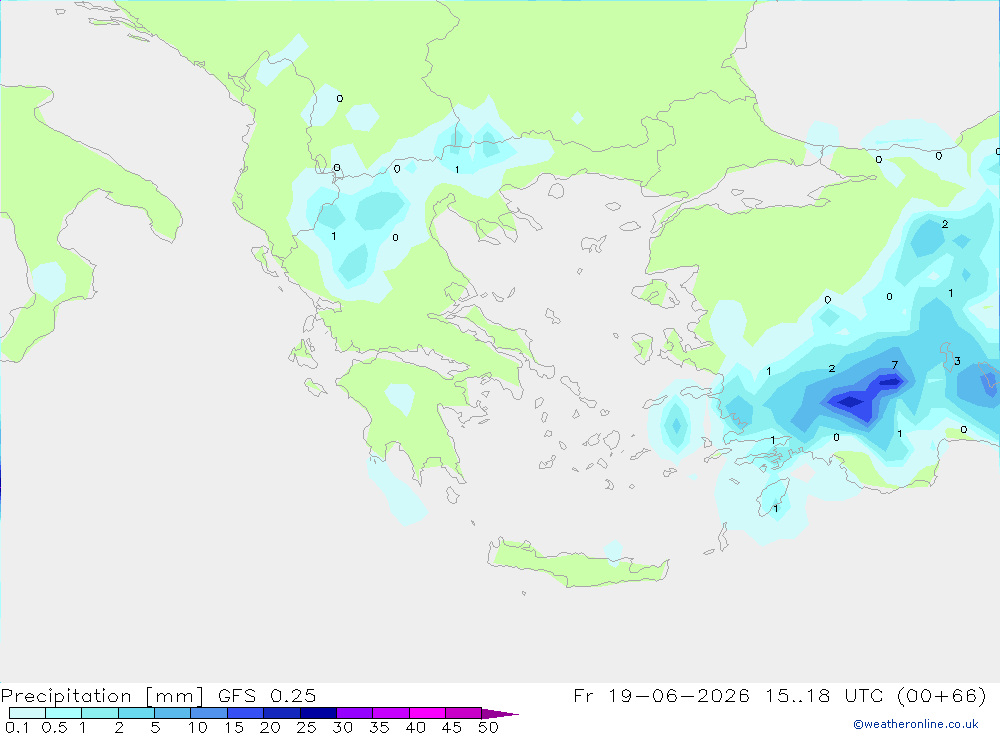Select the 40–45 mm magenta swatch
The height and width of the screenshot is (733, 1000).
point(427,713)
